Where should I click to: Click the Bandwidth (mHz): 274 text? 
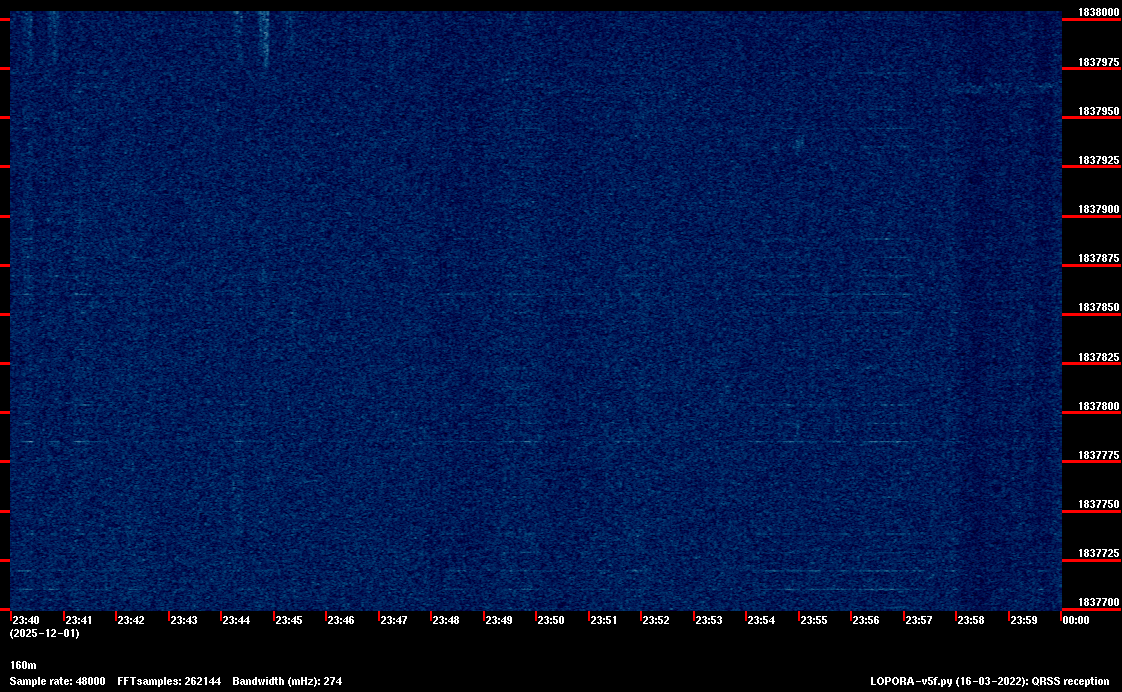pyautogui.click(x=287, y=681)
